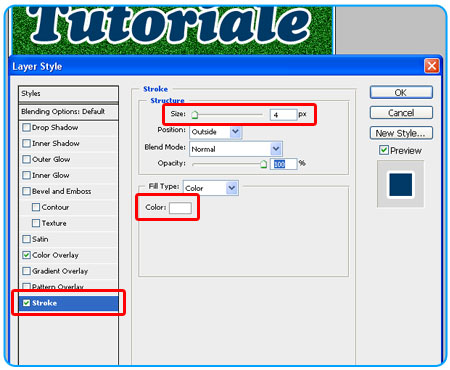The width and height of the screenshot is (450, 370).
Task: Open the Blend Mode dropdown
Action: pos(236,149)
